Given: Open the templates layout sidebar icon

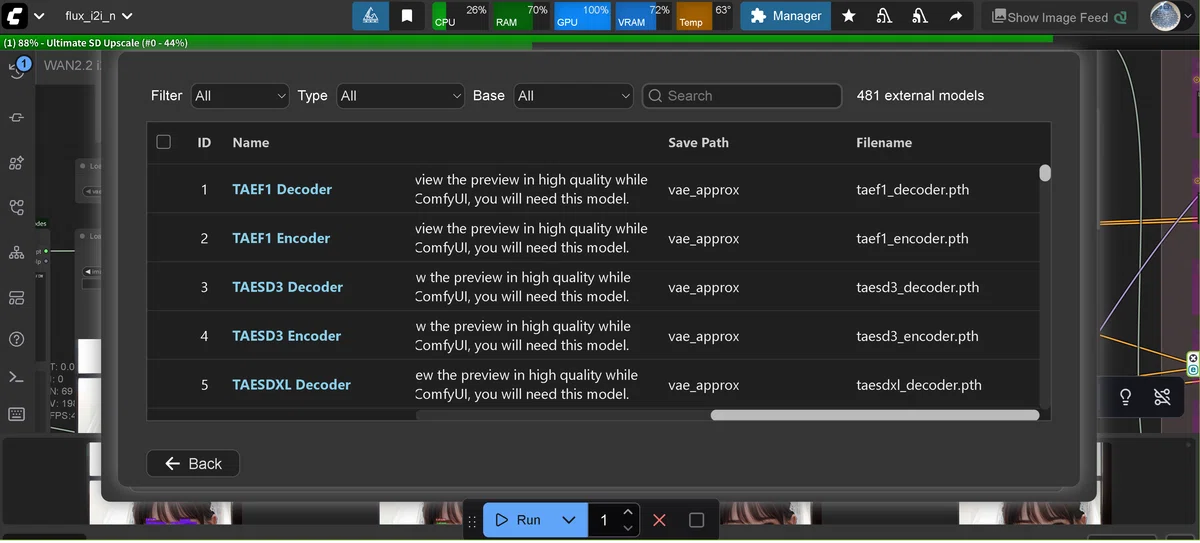Looking at the screenshot, I should pos(16,298).
